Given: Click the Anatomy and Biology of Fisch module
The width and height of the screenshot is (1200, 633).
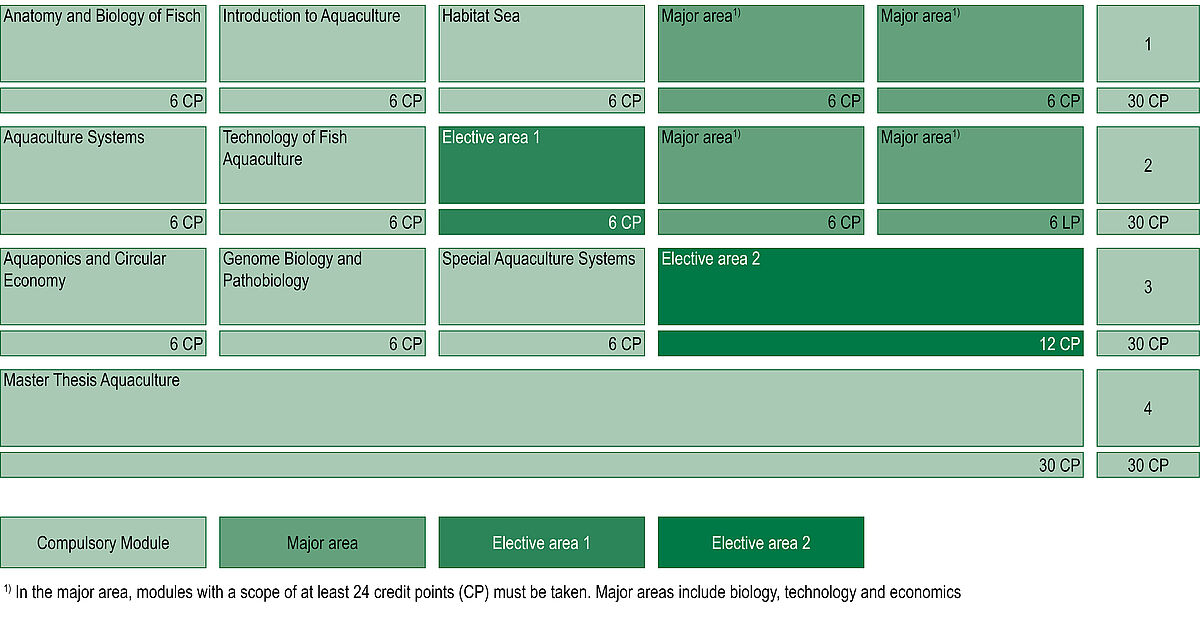Looking at the screenshot, I should pyautogui.click(x=103, y=44).
